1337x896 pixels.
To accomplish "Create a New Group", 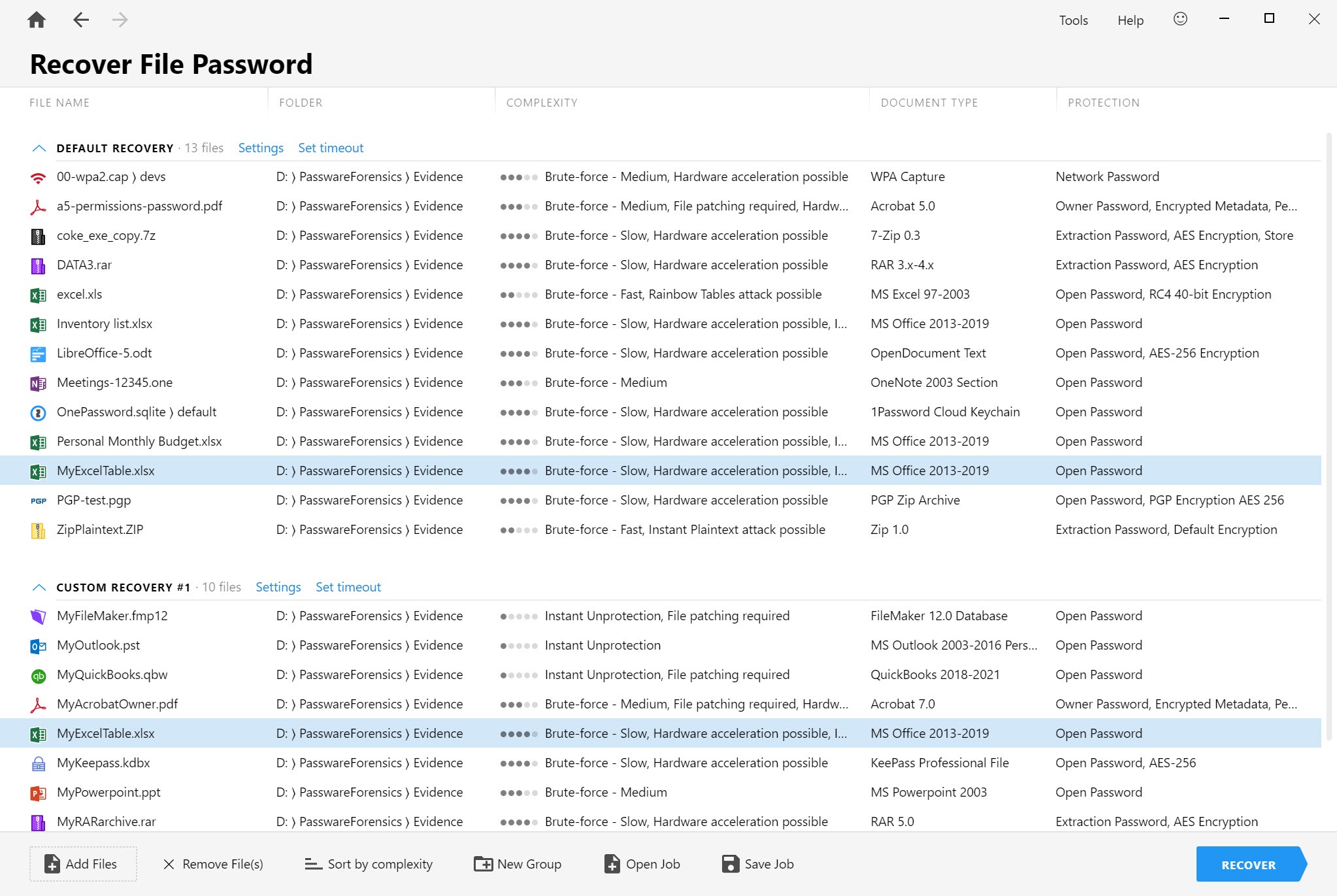I will tap(518, 864).
